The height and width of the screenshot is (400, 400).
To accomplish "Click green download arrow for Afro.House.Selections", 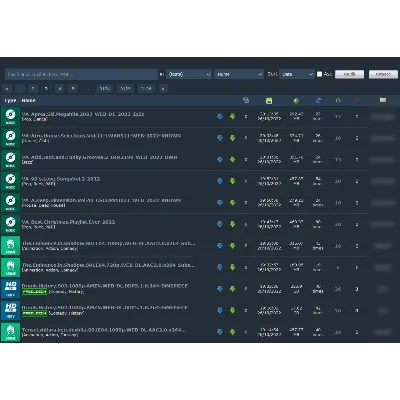I will [x=232, y=138].
